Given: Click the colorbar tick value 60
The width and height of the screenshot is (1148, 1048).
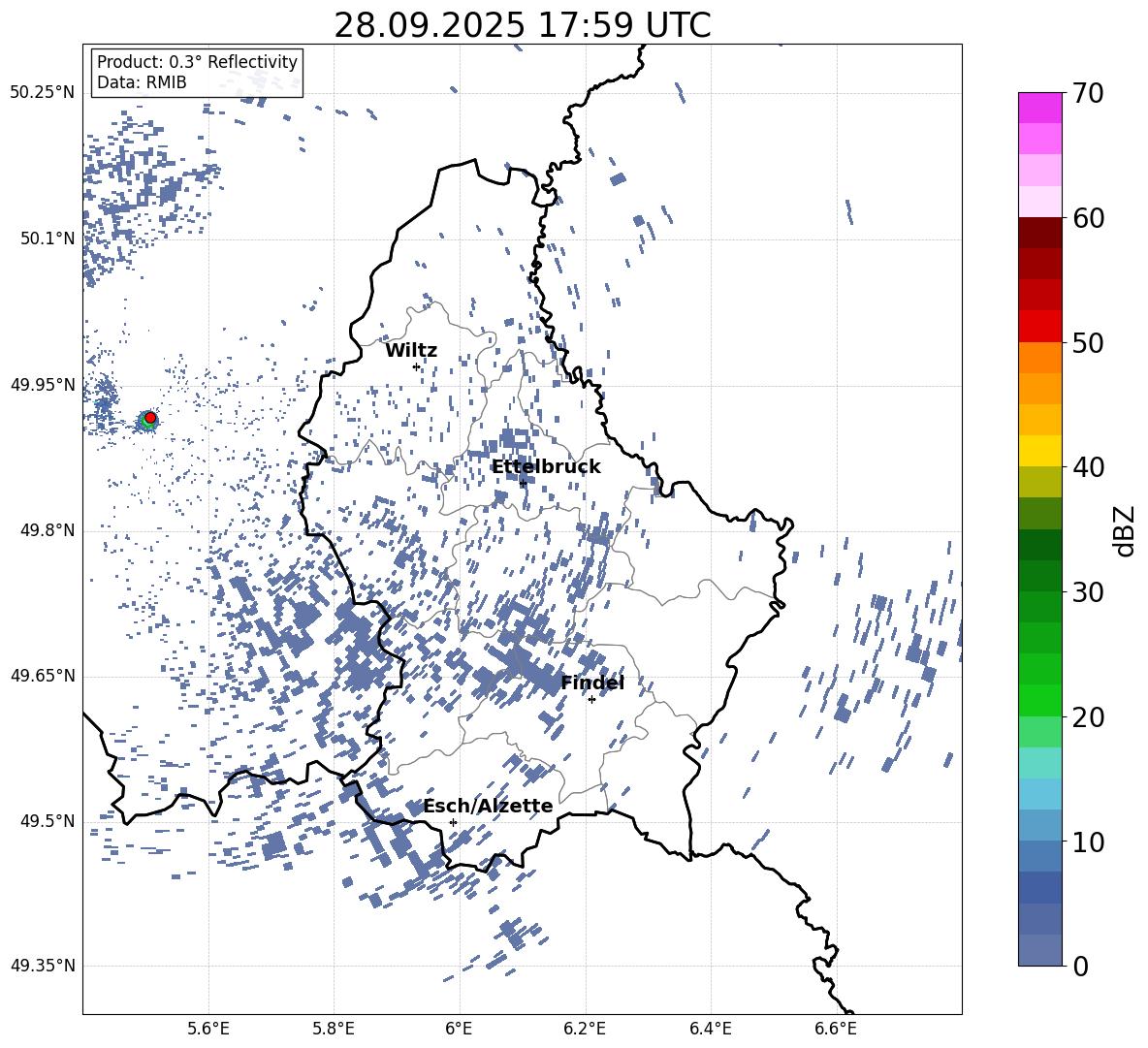Looking at the screenshot, I should pos(1088,218).
